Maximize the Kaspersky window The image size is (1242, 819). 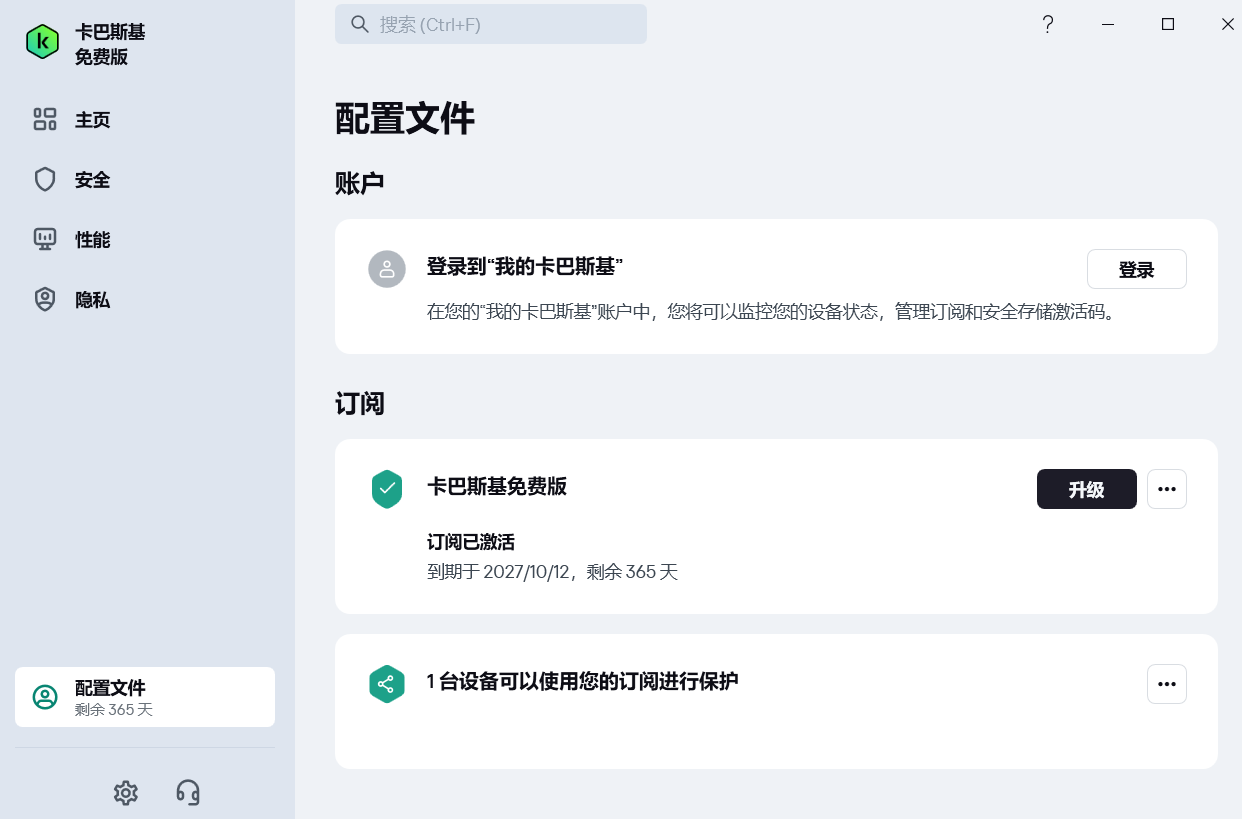coord(1168,24)
